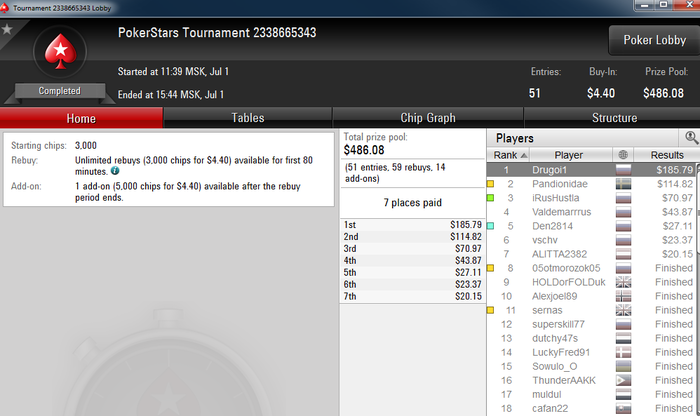Click the globe country column header icon
700x416 pixels.
[623, 155]
